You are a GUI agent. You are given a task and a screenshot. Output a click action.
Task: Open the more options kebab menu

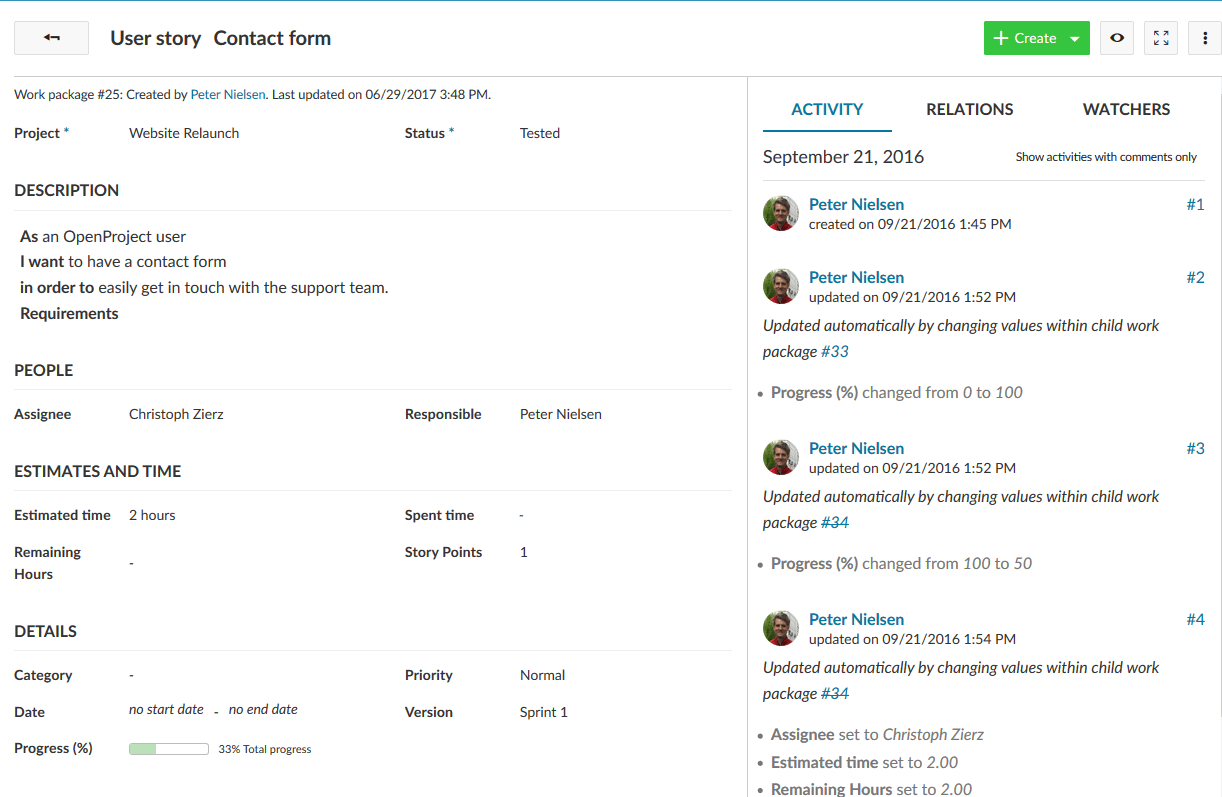click(1204, 37)
